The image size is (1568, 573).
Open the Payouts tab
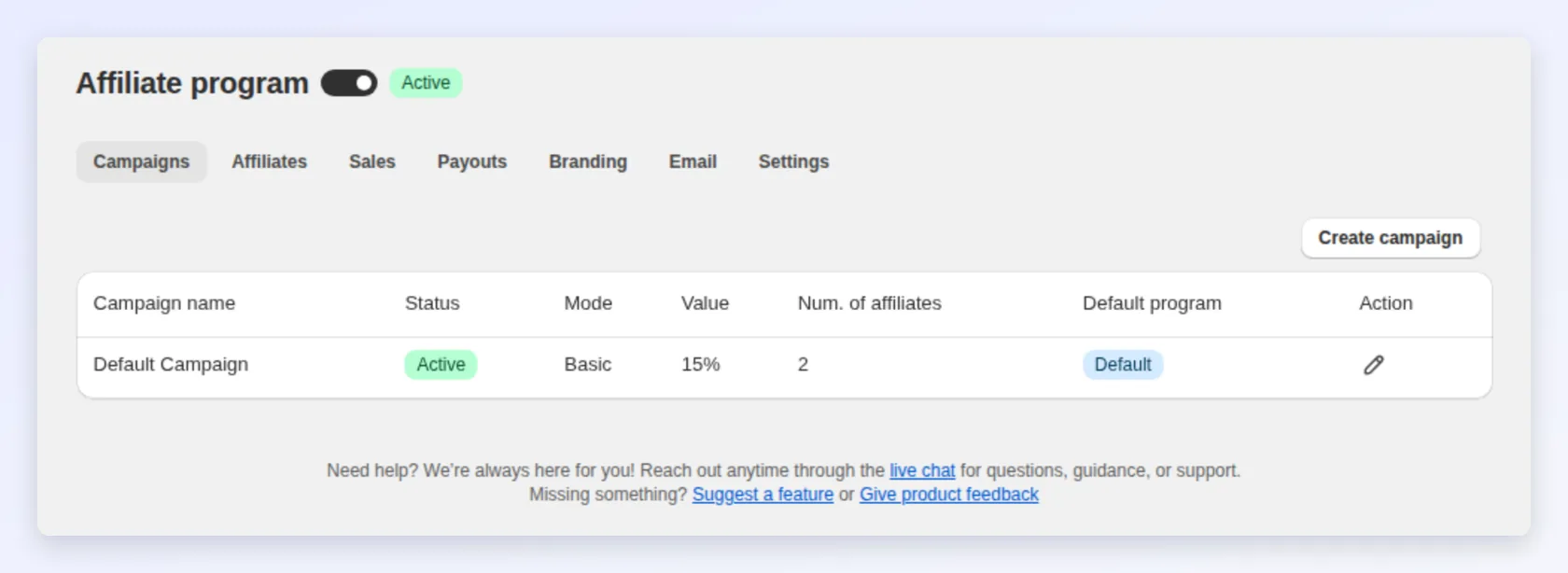point(472,161)
